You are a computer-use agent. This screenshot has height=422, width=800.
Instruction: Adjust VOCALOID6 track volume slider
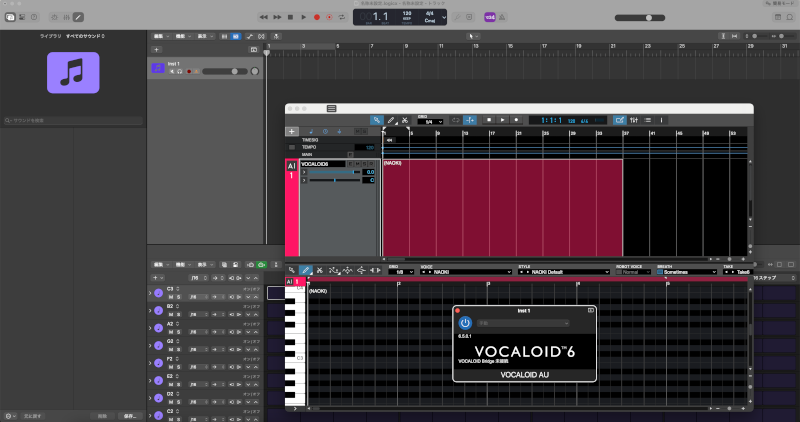point(334,172)
